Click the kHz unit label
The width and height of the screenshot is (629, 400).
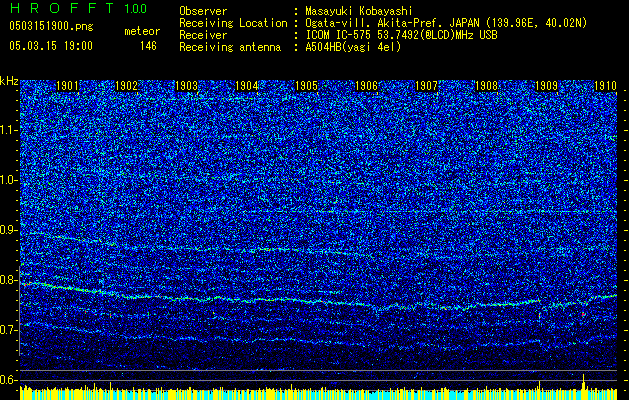[x=9, y=81]
